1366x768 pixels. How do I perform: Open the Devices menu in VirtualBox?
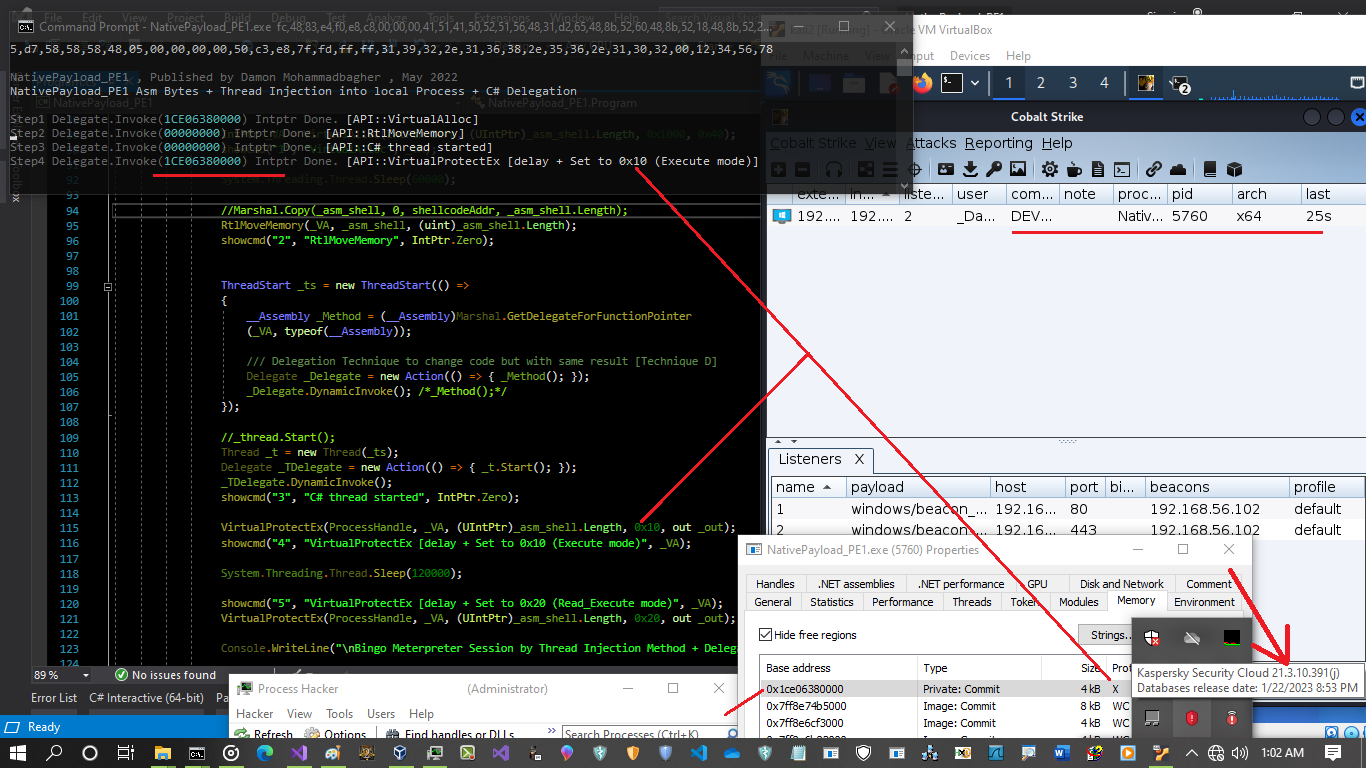click(x=970, y=56)
